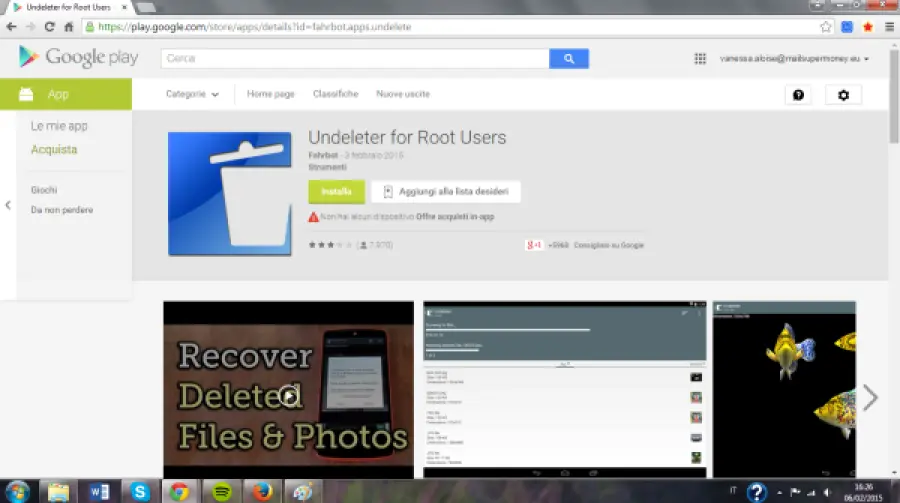Viewport: 900px width, 503px height.
Task: Open Skype from the taskbar
Action: click(x=139, y=492)
